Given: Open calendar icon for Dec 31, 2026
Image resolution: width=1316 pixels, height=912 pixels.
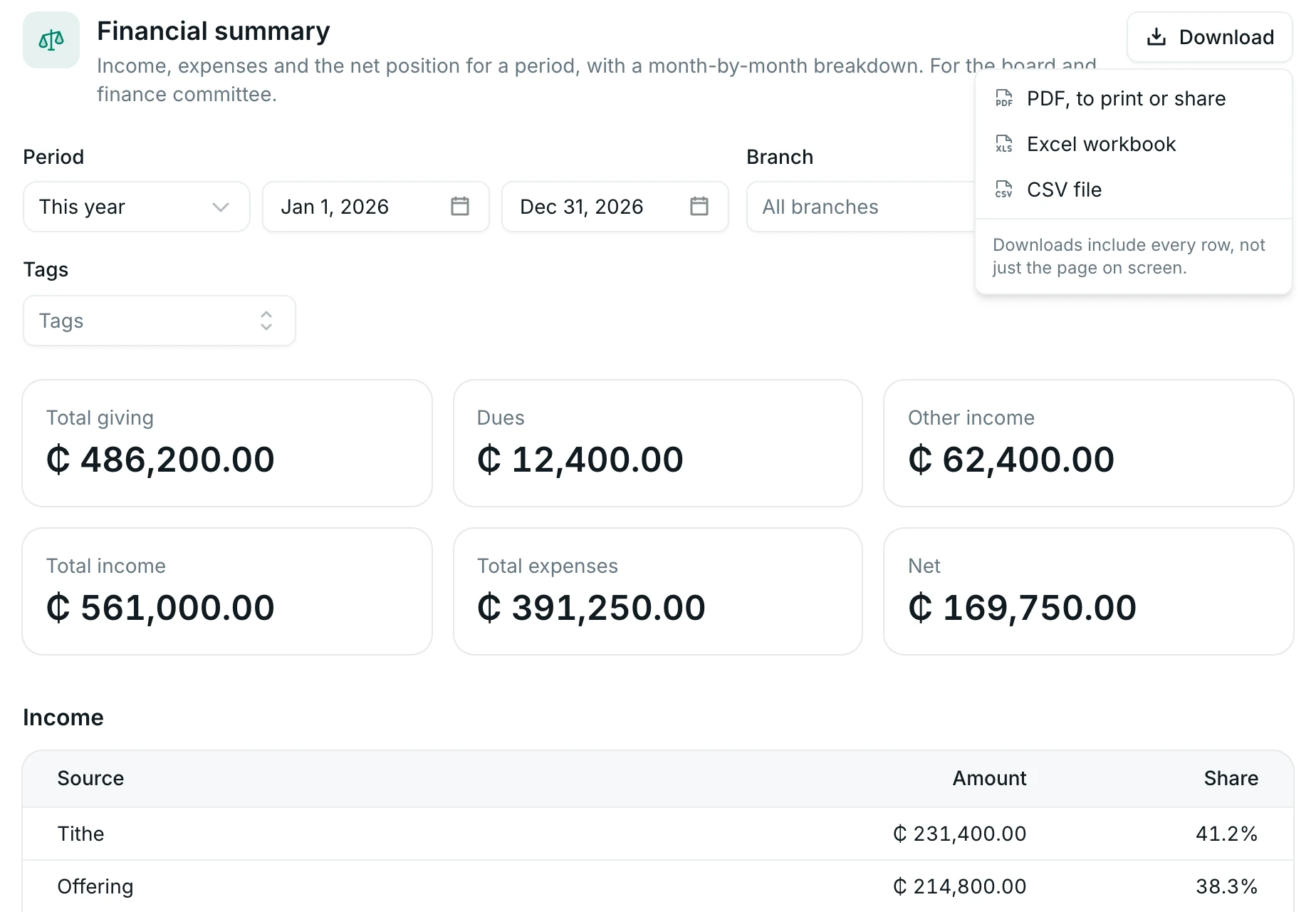Looking at the screenshot, I should (699, 207).
